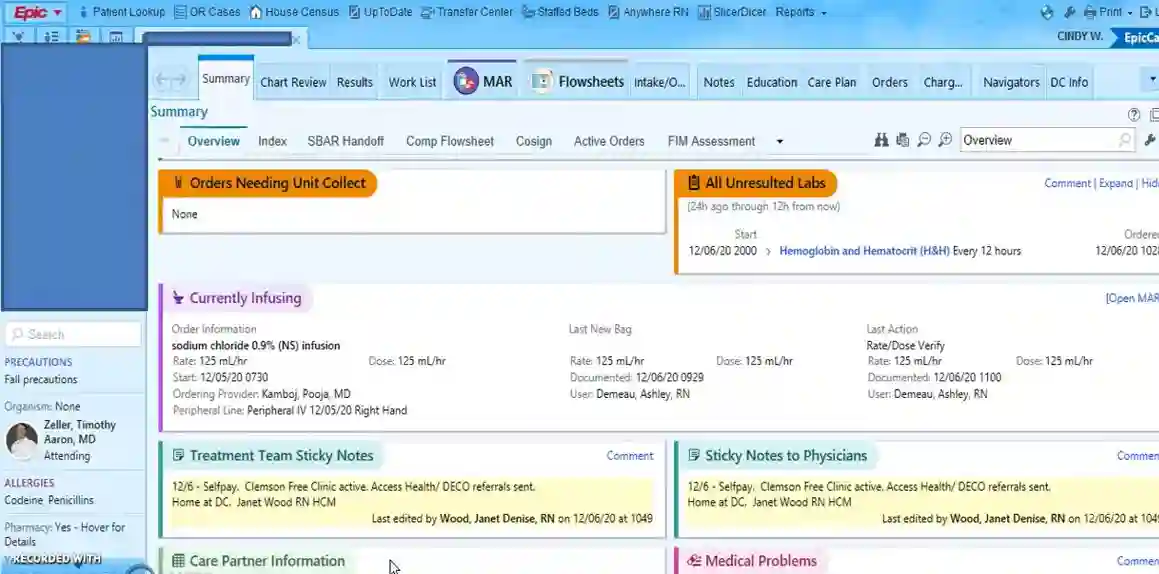The width and height of the screenshot is (1159, 574).
Task: Open Staffed Beds
Action: (x=560, y=12)
